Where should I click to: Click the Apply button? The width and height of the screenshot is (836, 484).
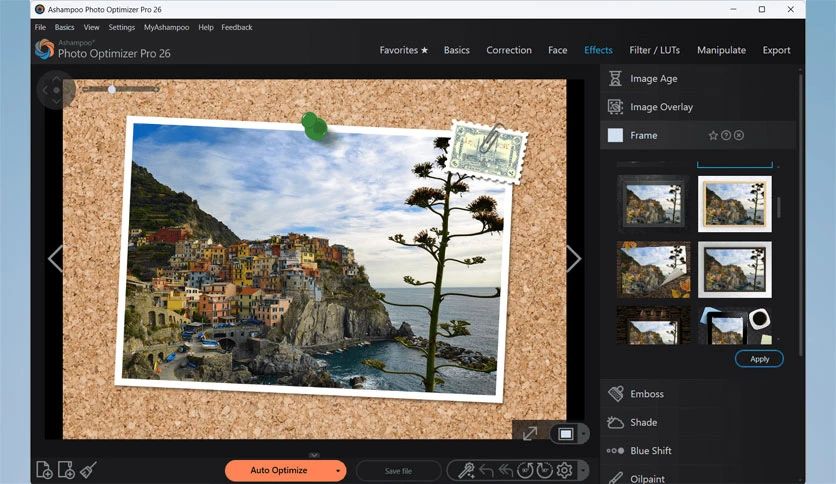point(759,359)
